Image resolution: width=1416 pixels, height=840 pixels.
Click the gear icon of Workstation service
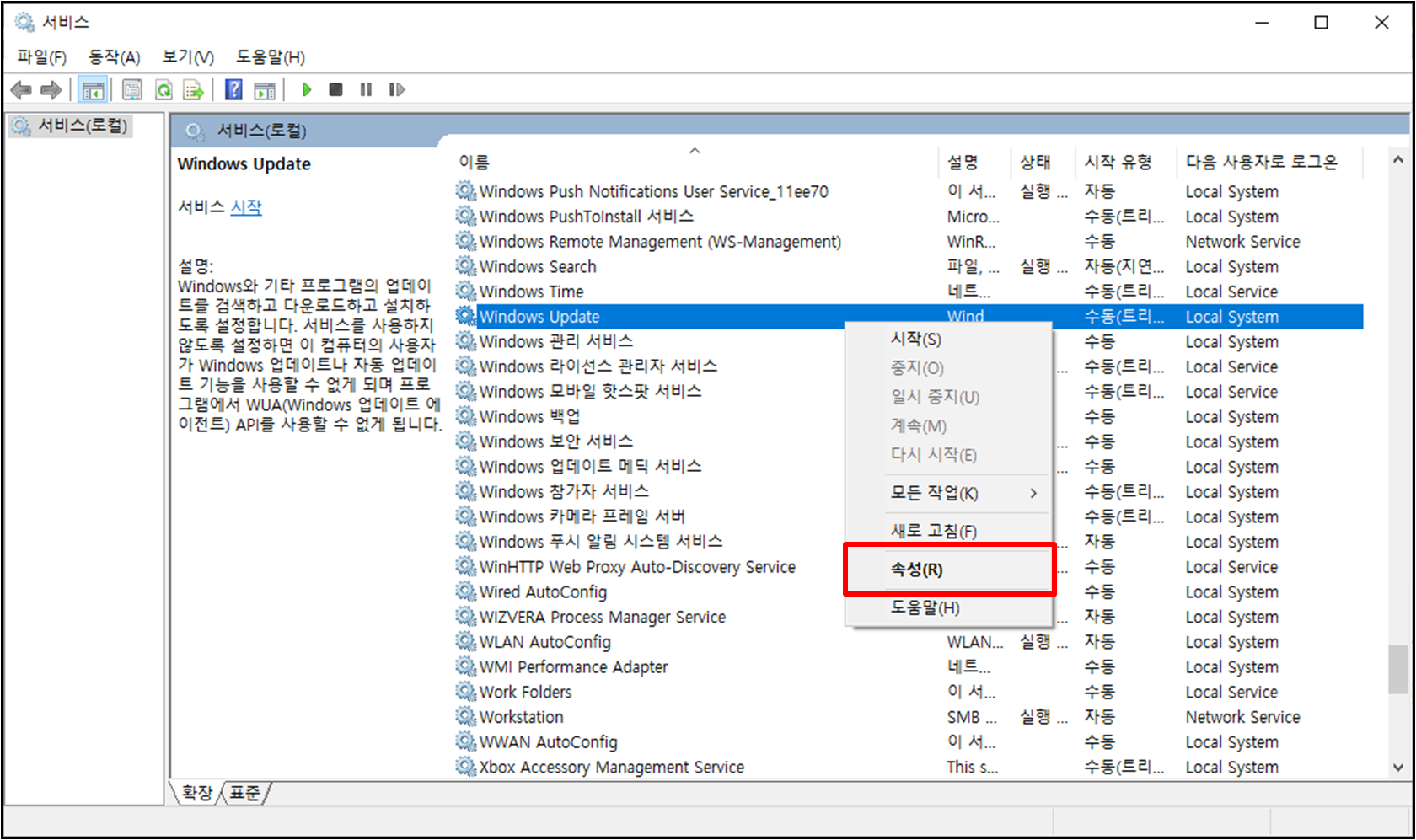466,717
